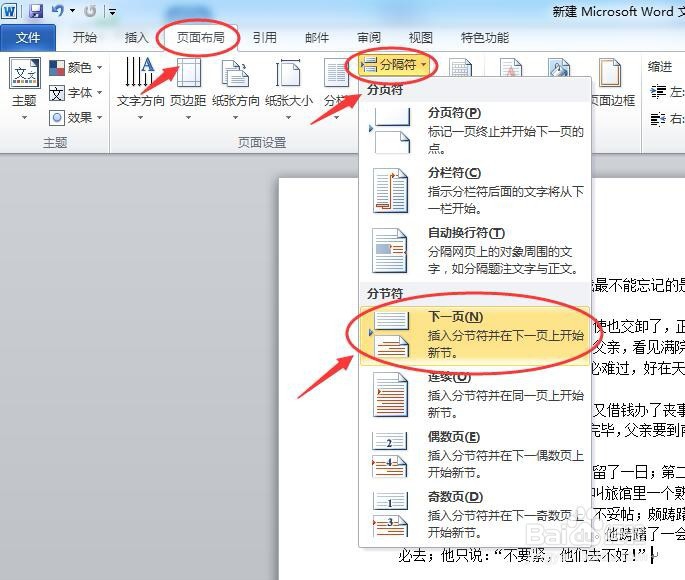Open the 纸张大小 (Paper Size) button
The width and height of the screenshot is (685, 580).
tap(288, 88)
